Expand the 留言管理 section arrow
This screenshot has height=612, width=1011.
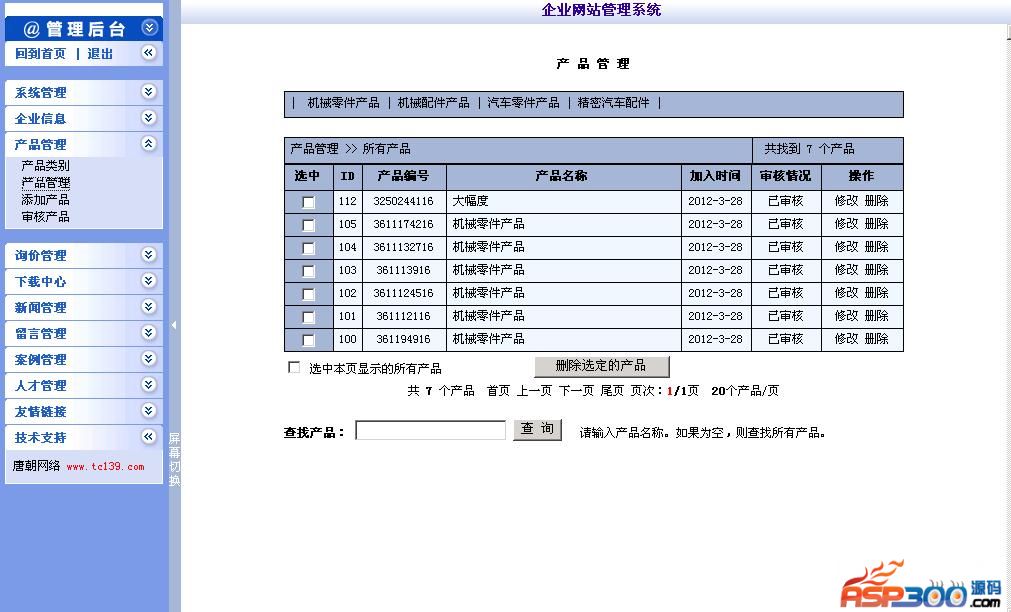tap(149, 333)
